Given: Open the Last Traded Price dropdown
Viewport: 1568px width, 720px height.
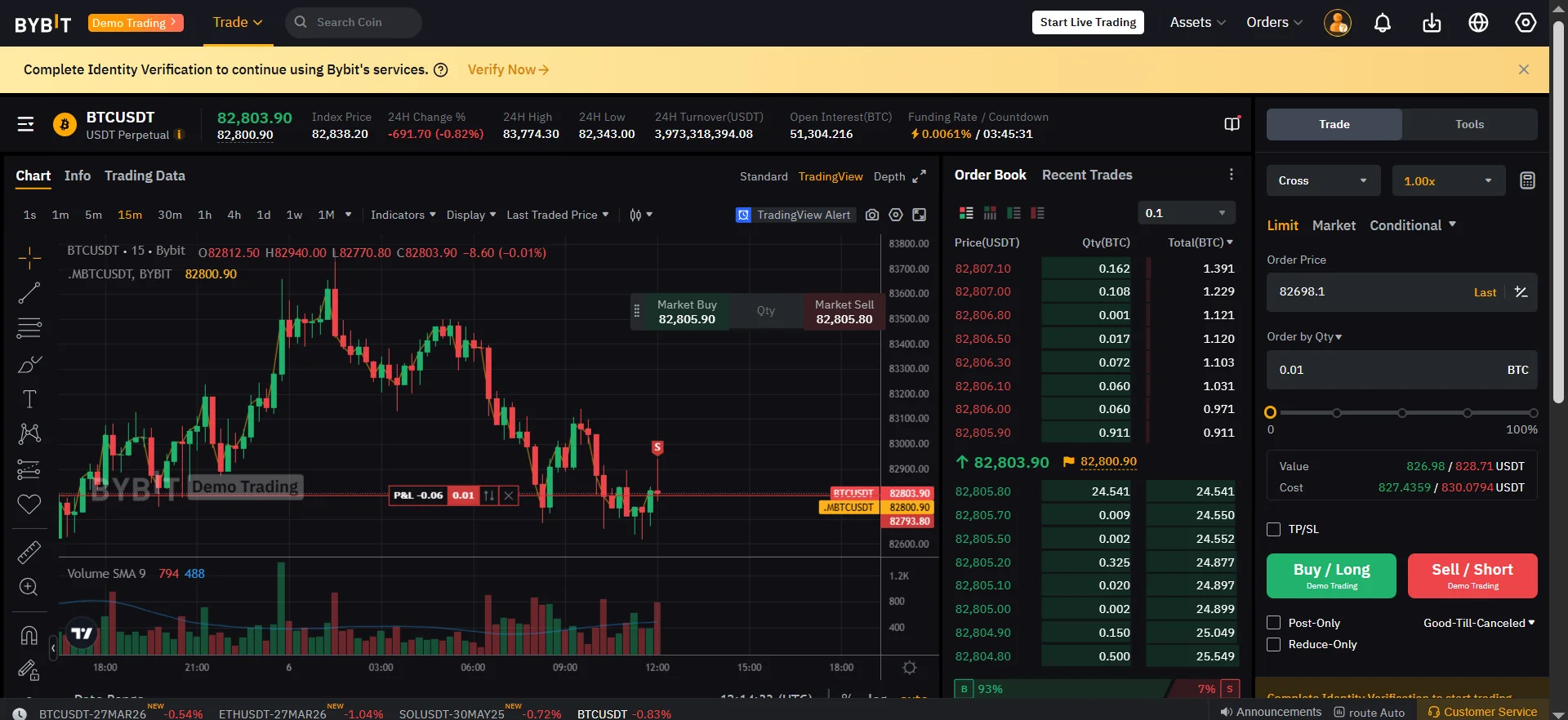Looking at the screenshot, I should [x=558, y=215].
